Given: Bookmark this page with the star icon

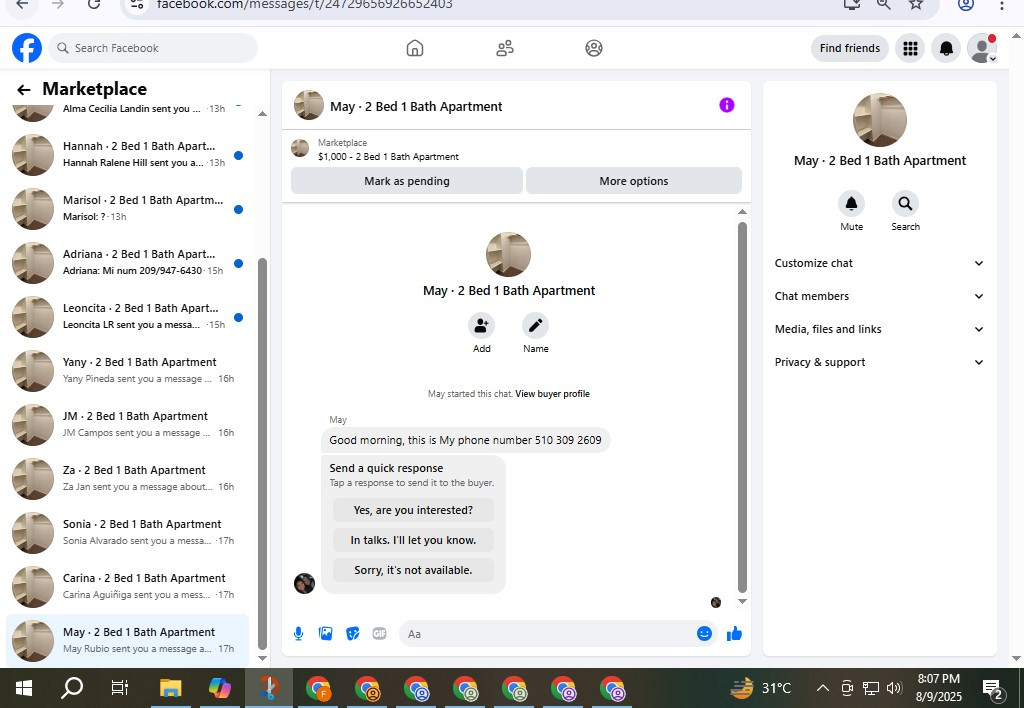Looking at the screenshot, I should 916,4.
